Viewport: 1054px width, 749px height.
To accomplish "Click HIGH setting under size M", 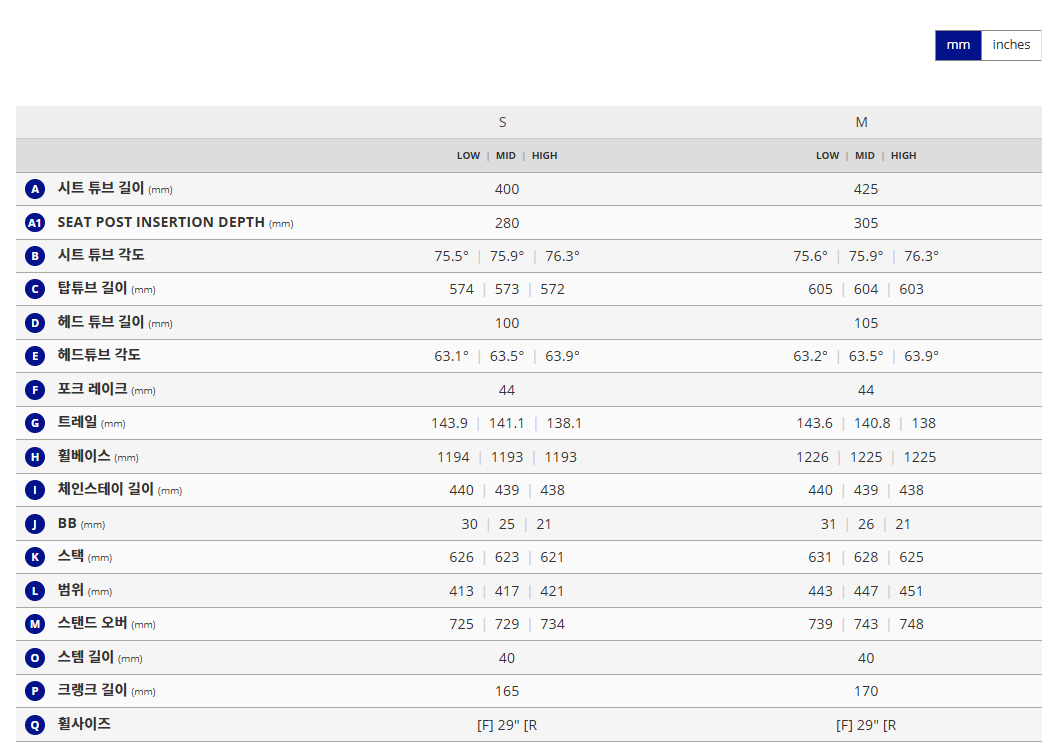I will [903, 156].
